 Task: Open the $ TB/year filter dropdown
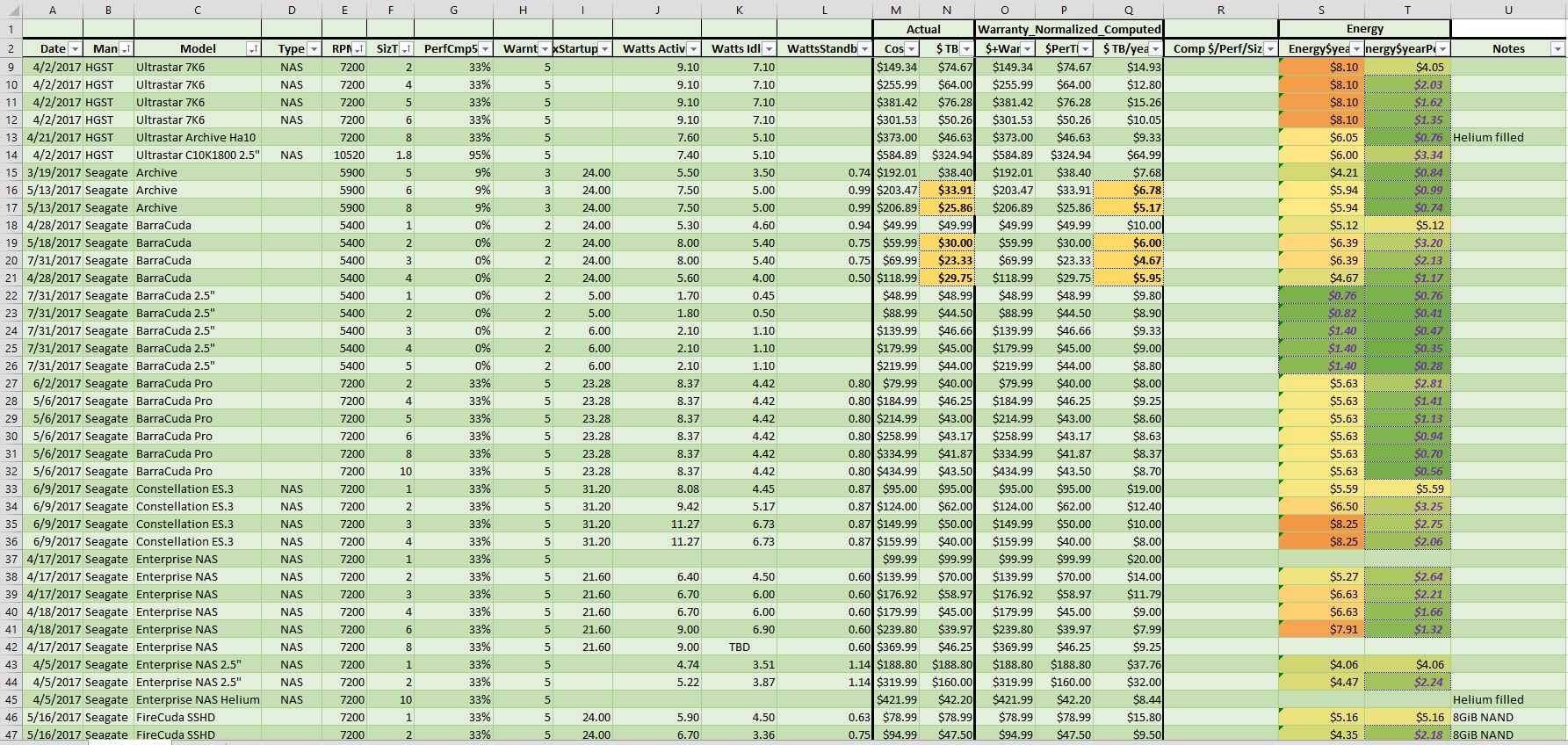(1155, 49)
